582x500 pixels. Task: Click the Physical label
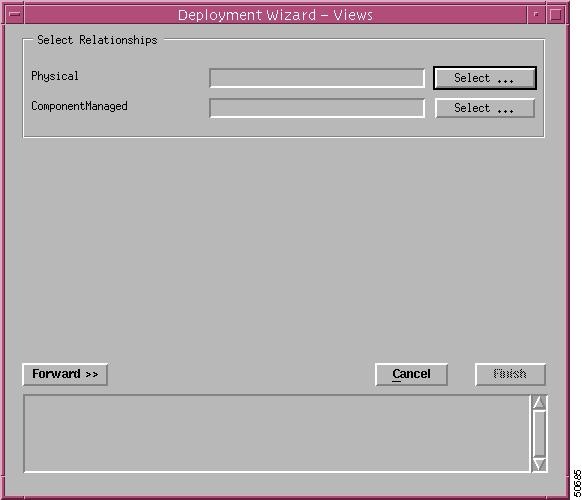point(55,76)
